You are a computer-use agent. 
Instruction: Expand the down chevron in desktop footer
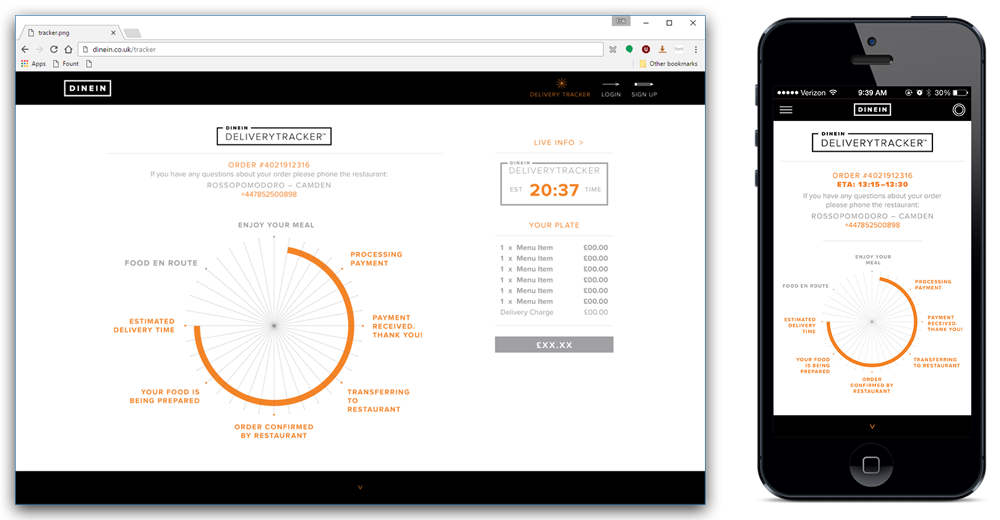(x=359, y=487)
